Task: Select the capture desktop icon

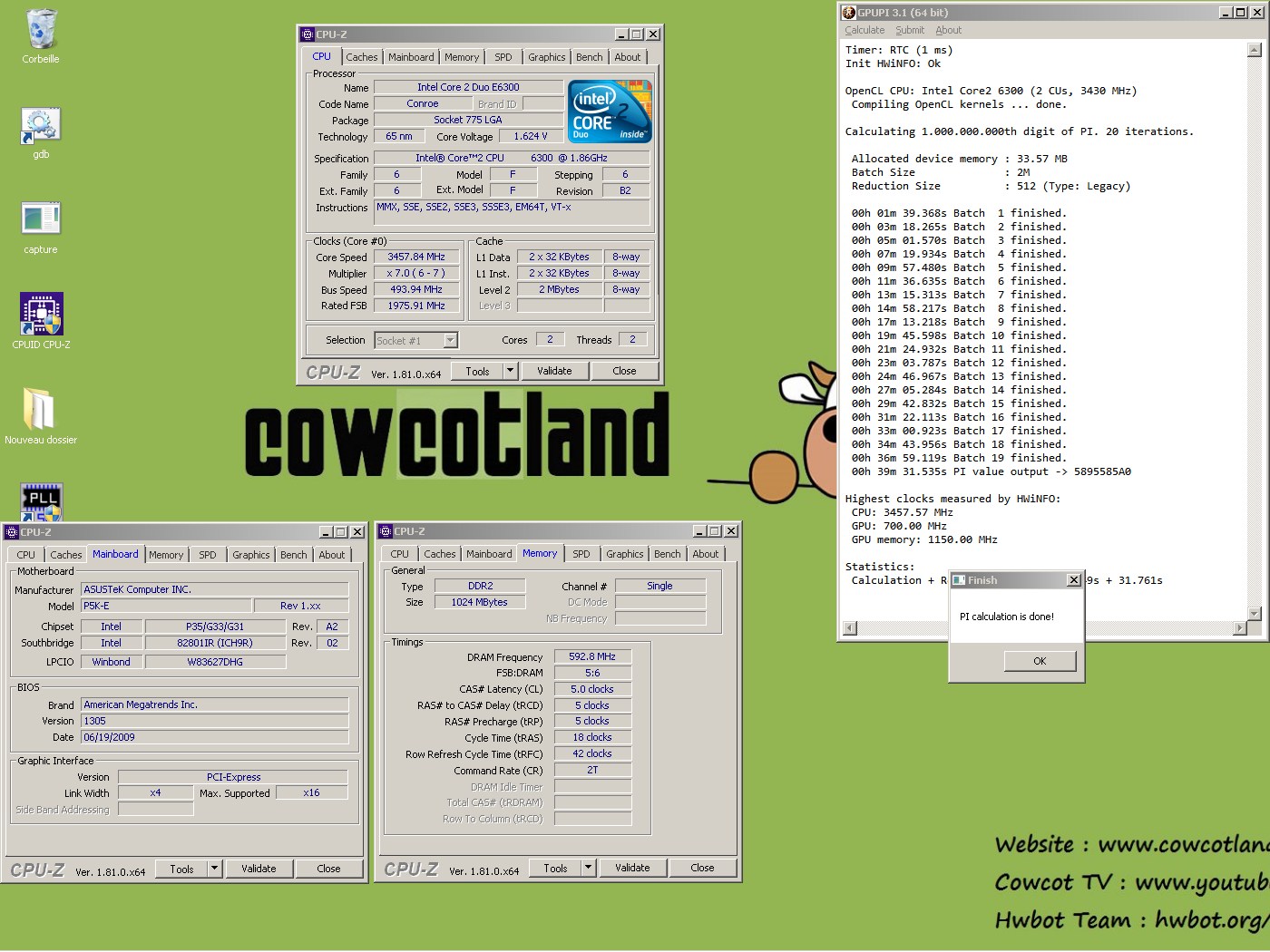Action: click(x=41, y=219)
